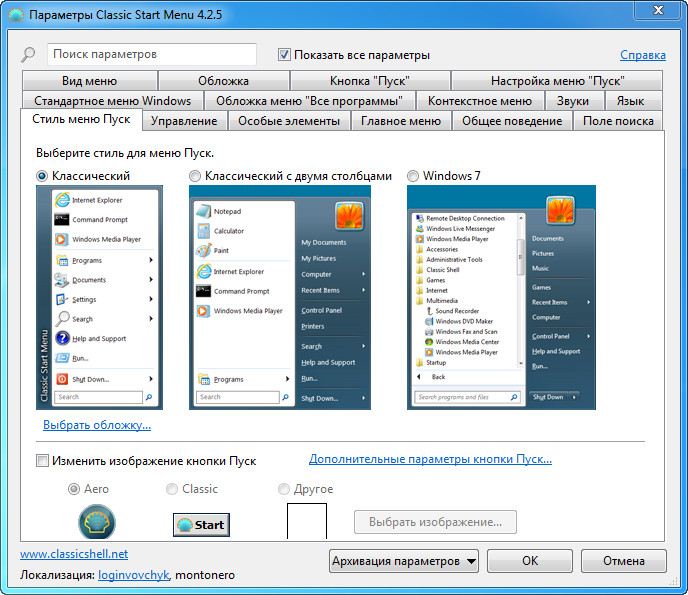Click the Notepad icon in two-column preview
The height and width of the screenshot is (595, 688).
pyautogui.click(x=204, y=212)
